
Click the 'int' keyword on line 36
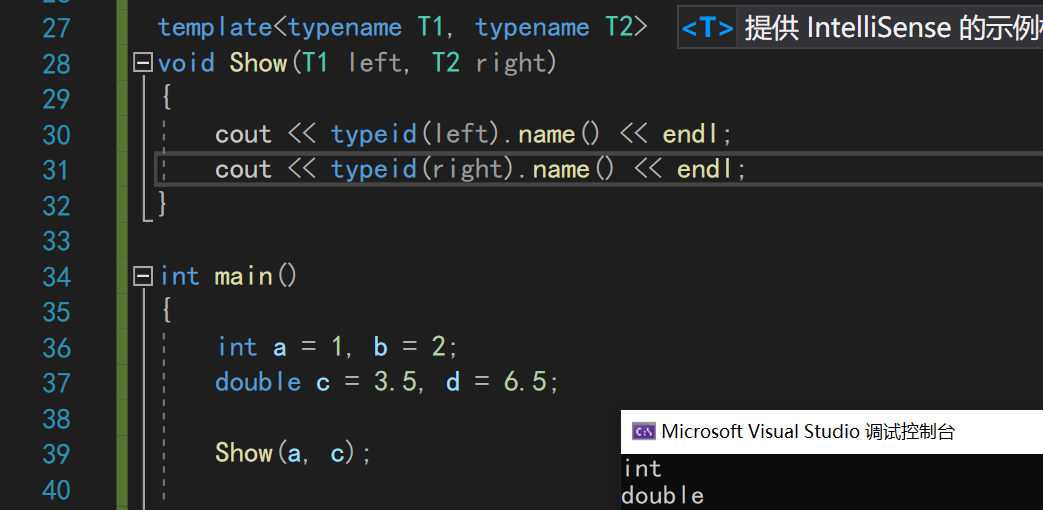pos(237,347)
